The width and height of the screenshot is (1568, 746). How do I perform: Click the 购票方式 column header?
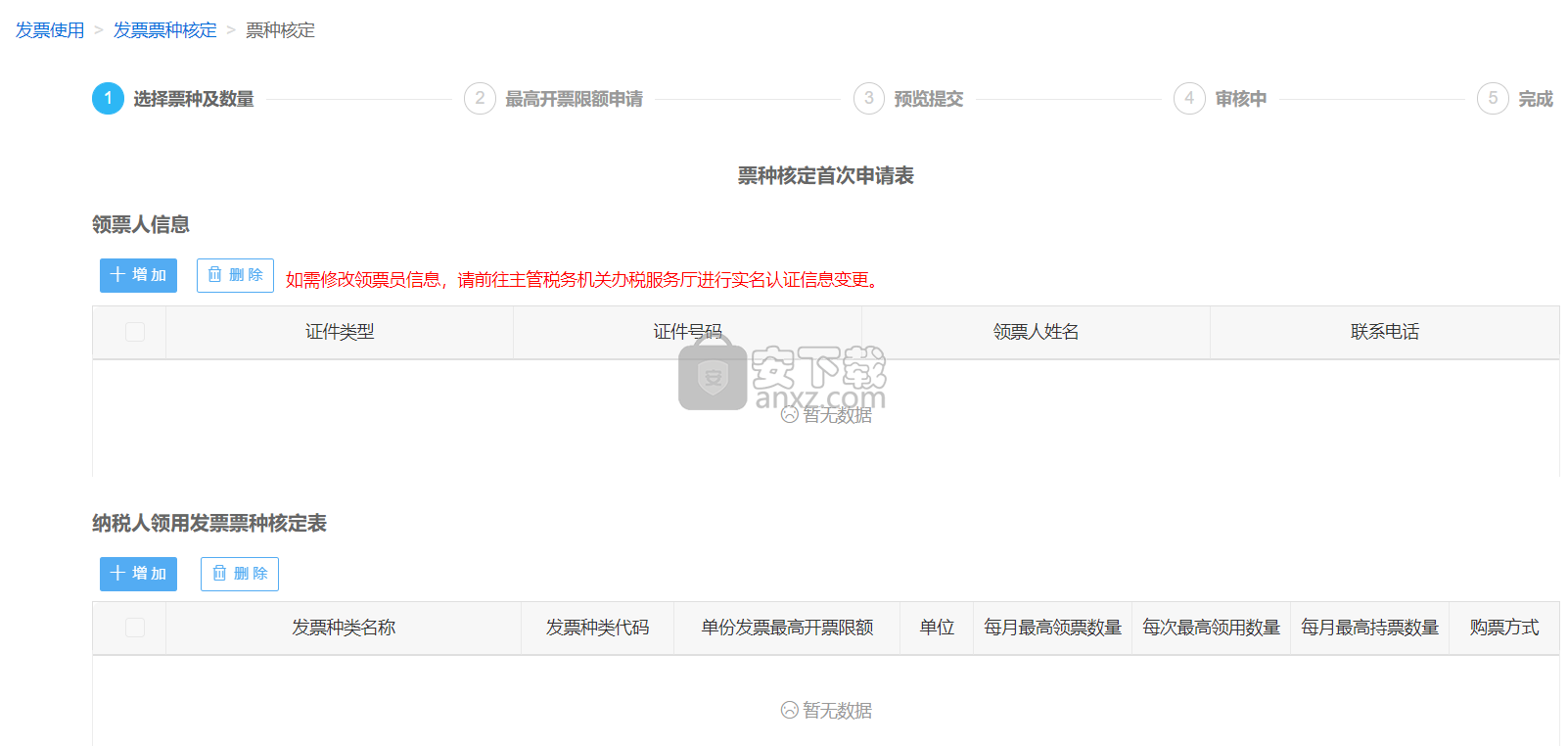(x=1504, y=628)
